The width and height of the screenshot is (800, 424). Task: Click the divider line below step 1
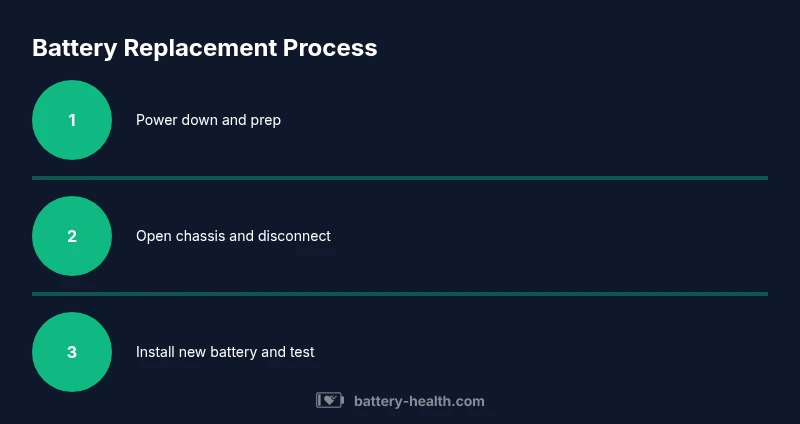point(400,178)
